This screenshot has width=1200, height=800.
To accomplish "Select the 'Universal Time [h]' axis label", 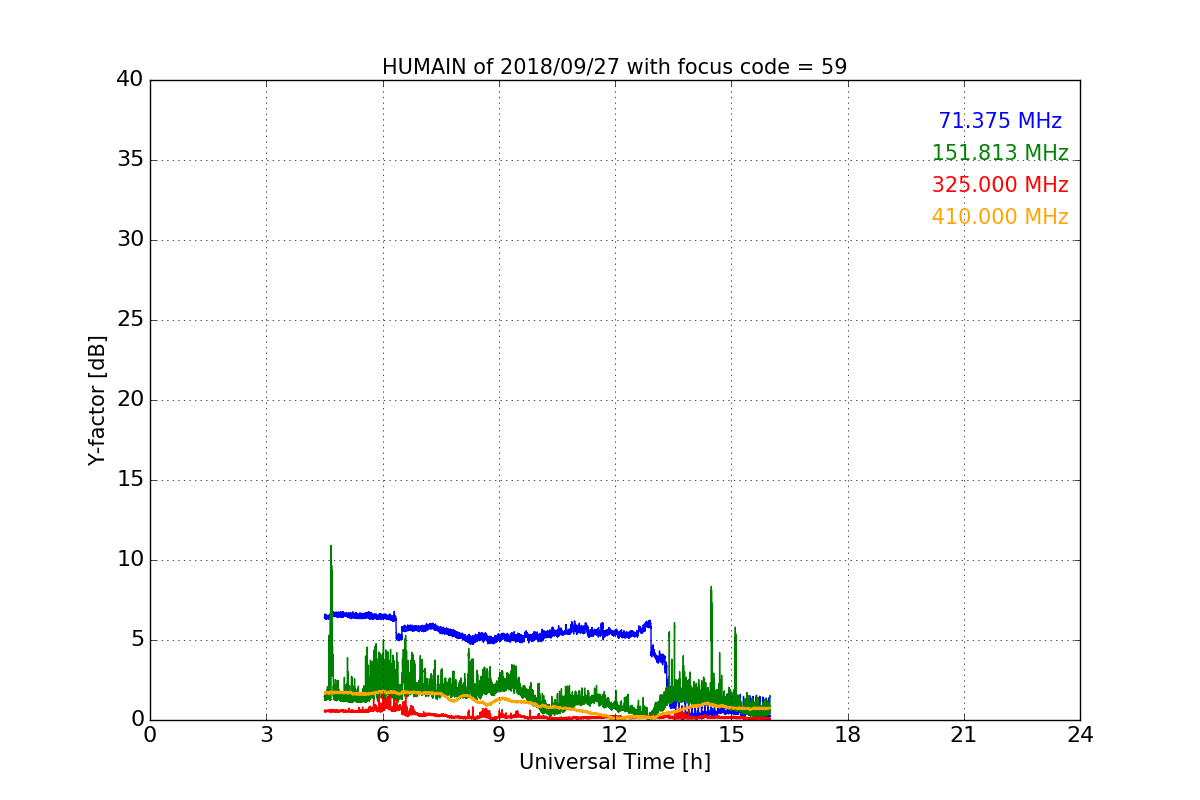I will pyautogui.click(x=615, y=762).
